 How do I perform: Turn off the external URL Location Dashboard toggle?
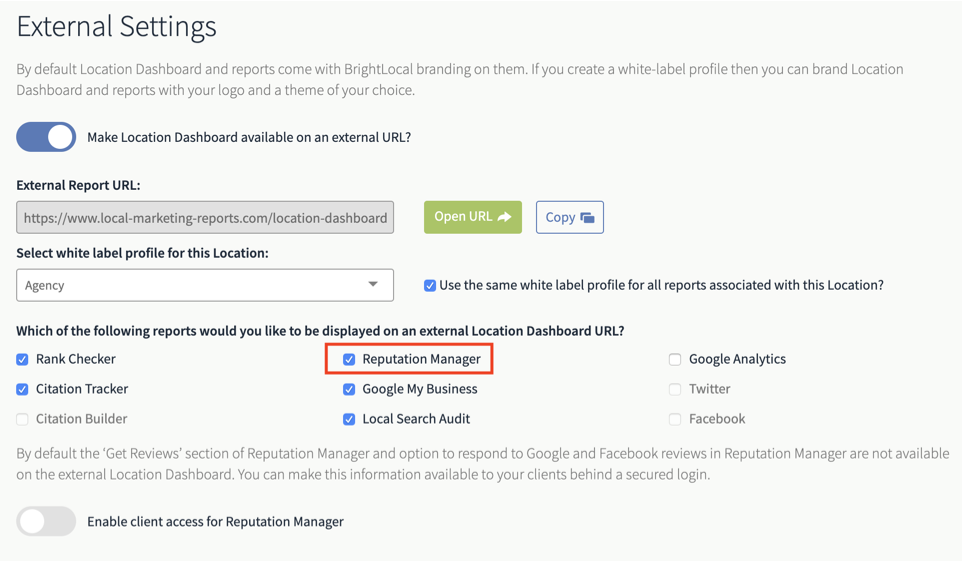46,137
